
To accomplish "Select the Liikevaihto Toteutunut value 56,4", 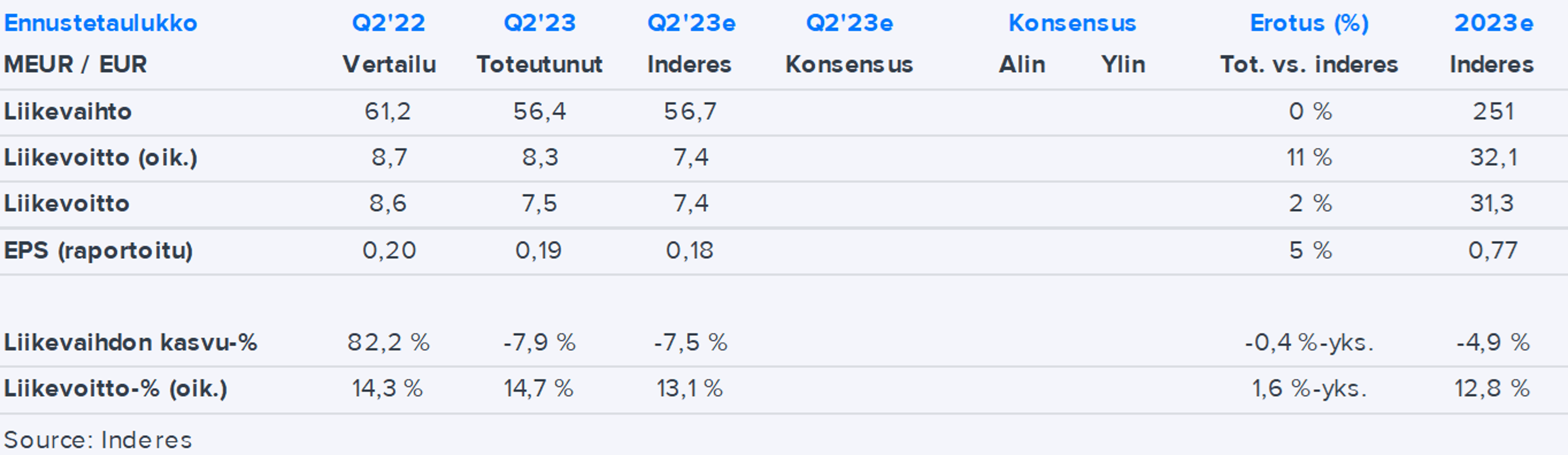I will coord(539,112).
